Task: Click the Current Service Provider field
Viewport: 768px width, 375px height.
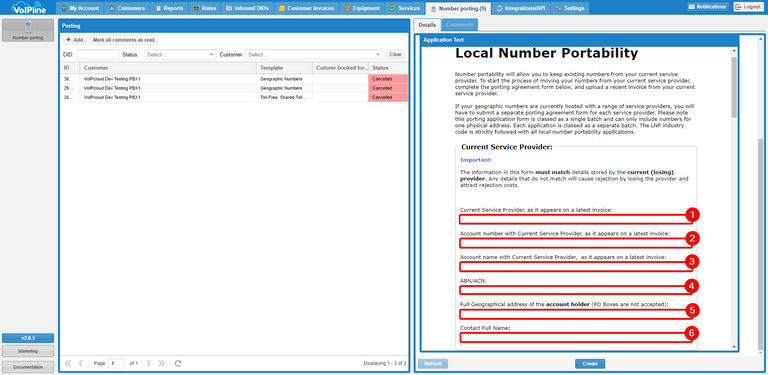Action: (576, 219)
